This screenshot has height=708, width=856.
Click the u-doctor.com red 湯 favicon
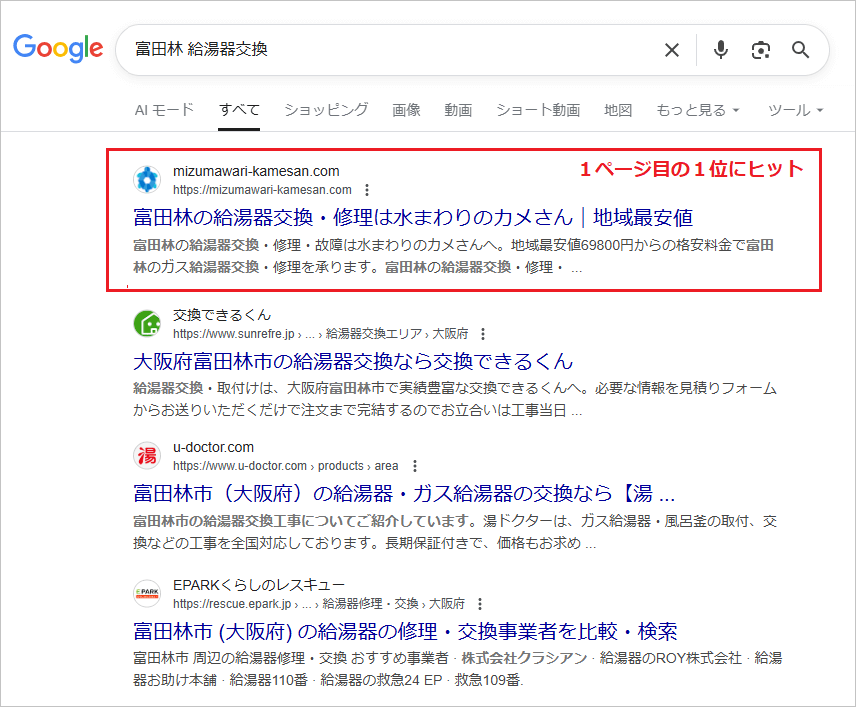[x=148, y=456]
